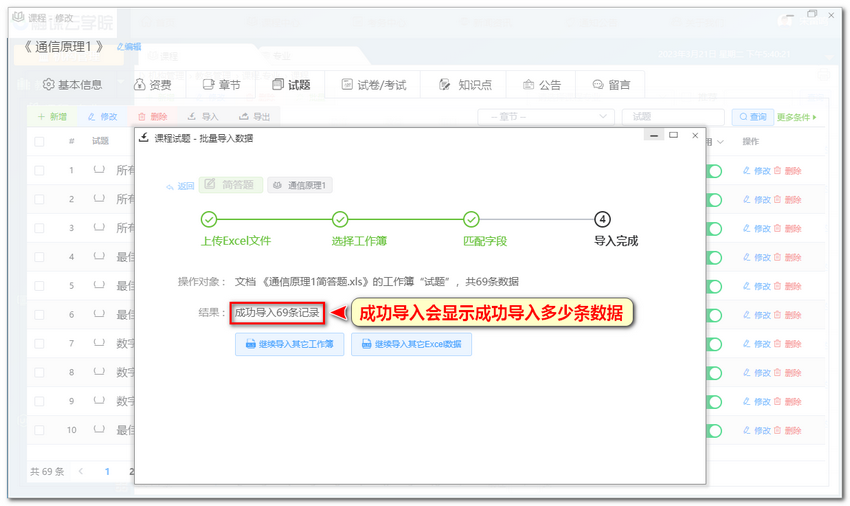
Task: Click the 查询 search button
Action: point(752,117)
